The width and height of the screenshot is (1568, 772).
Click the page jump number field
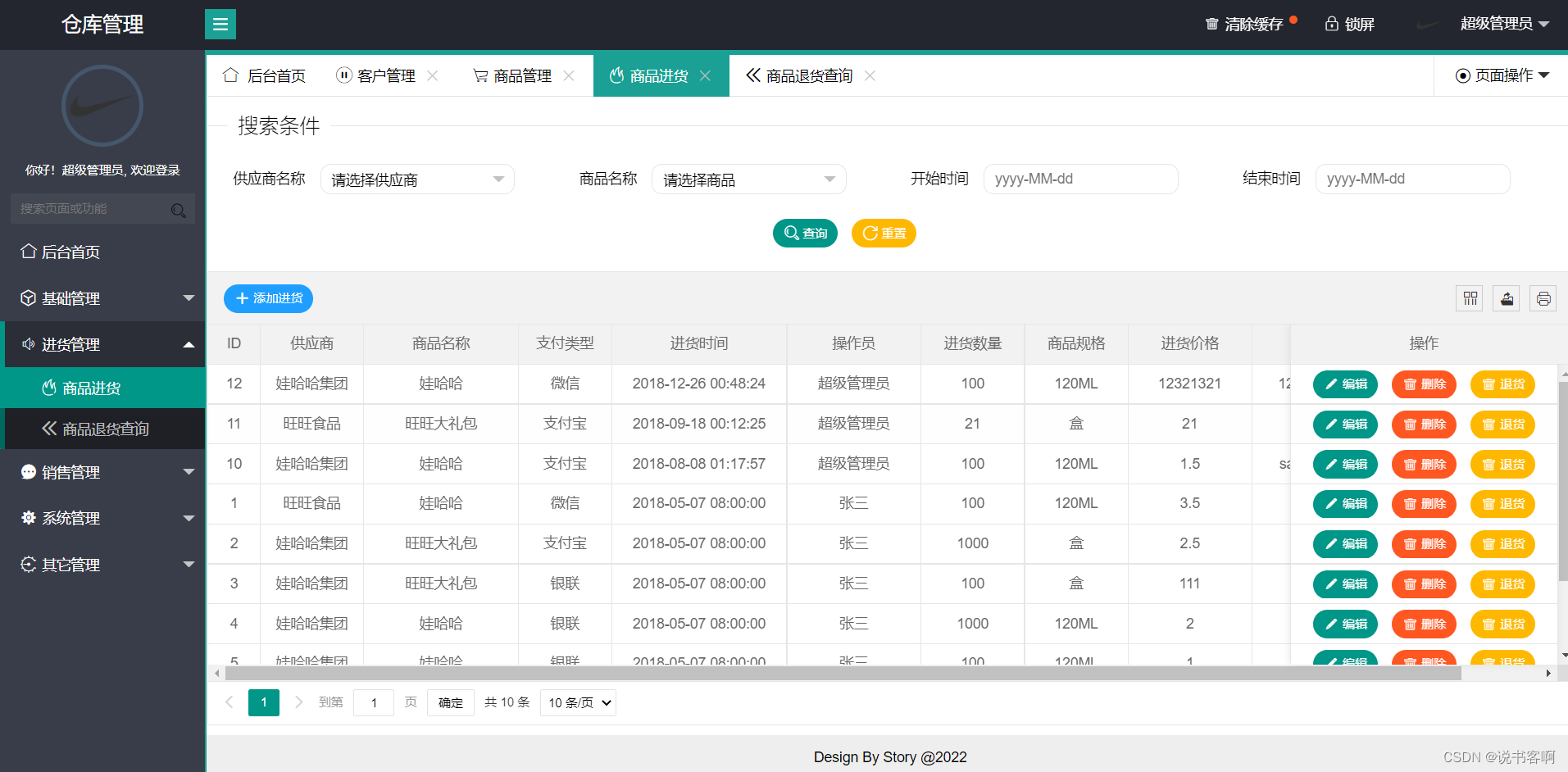[x=374, y=702]
